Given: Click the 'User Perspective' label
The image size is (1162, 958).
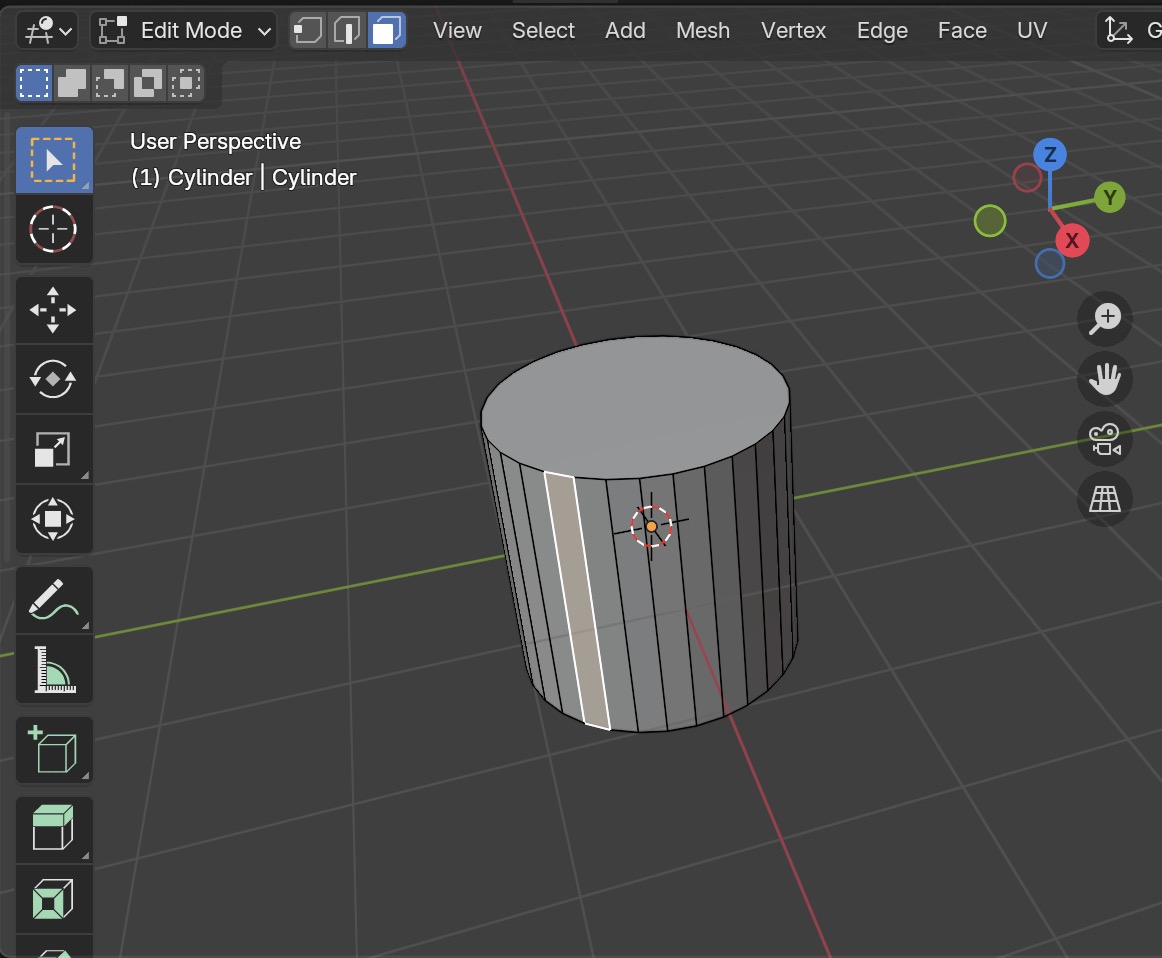Looking at the screenshot, I should tap(216, 142).
